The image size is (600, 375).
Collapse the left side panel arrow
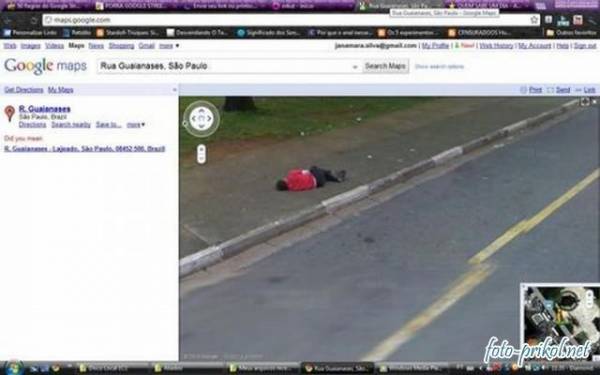tap(174, 90)
